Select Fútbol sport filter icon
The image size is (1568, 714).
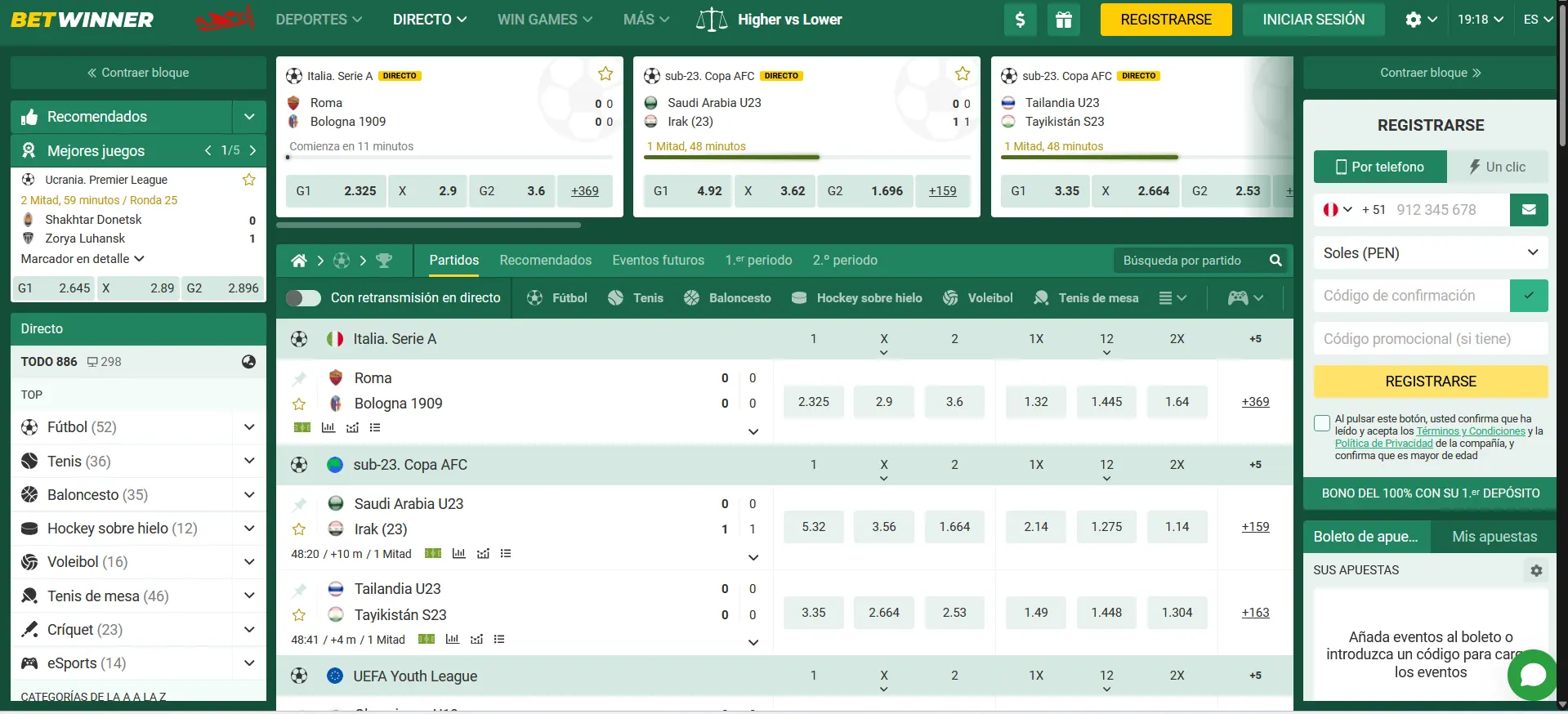pos(534,298)
